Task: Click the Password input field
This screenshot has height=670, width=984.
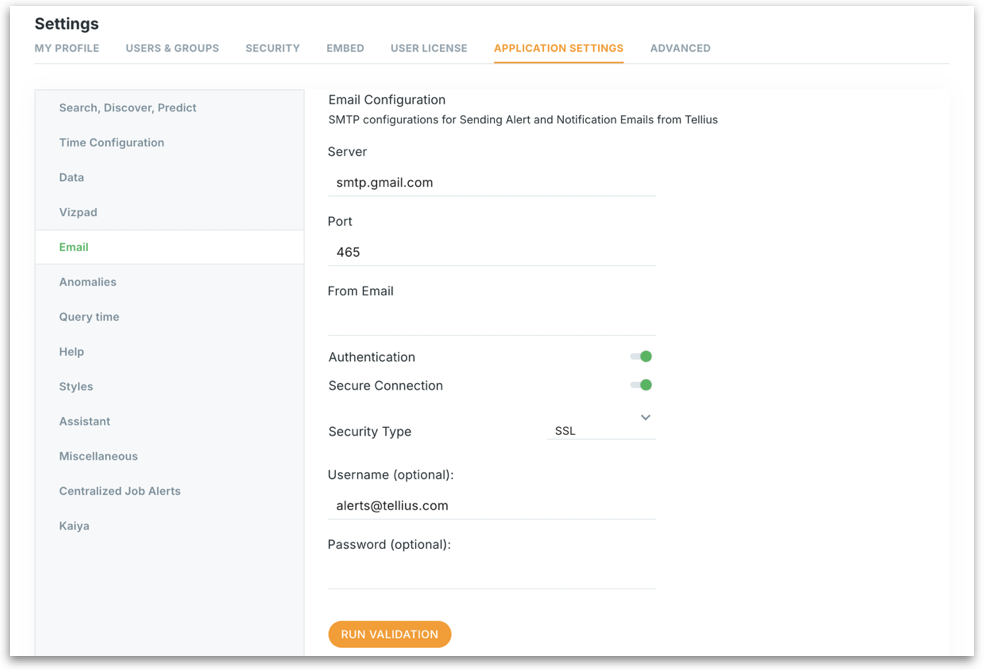Action: [491, 574]
